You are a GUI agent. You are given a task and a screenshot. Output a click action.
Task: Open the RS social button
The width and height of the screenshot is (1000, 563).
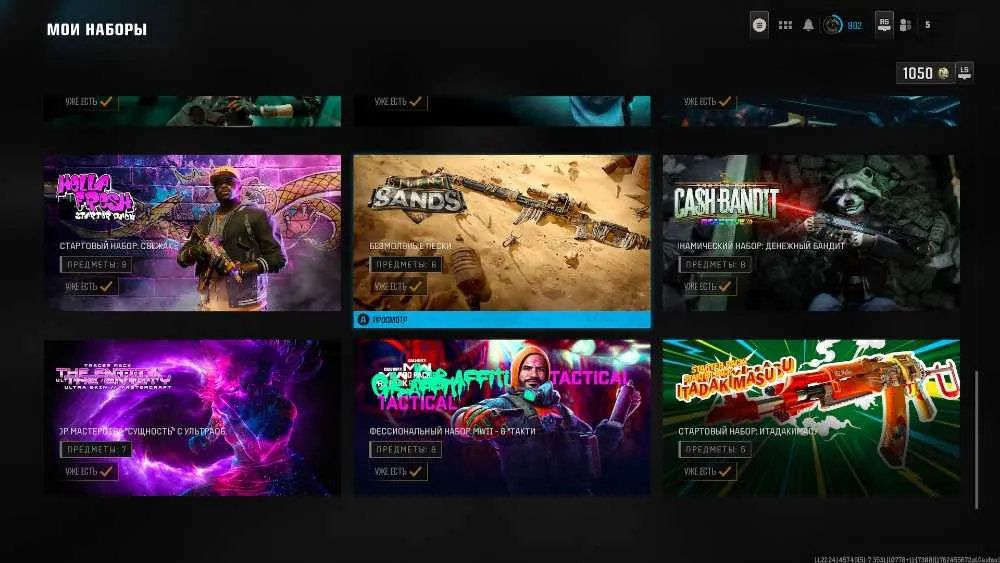tap(884, 24)
